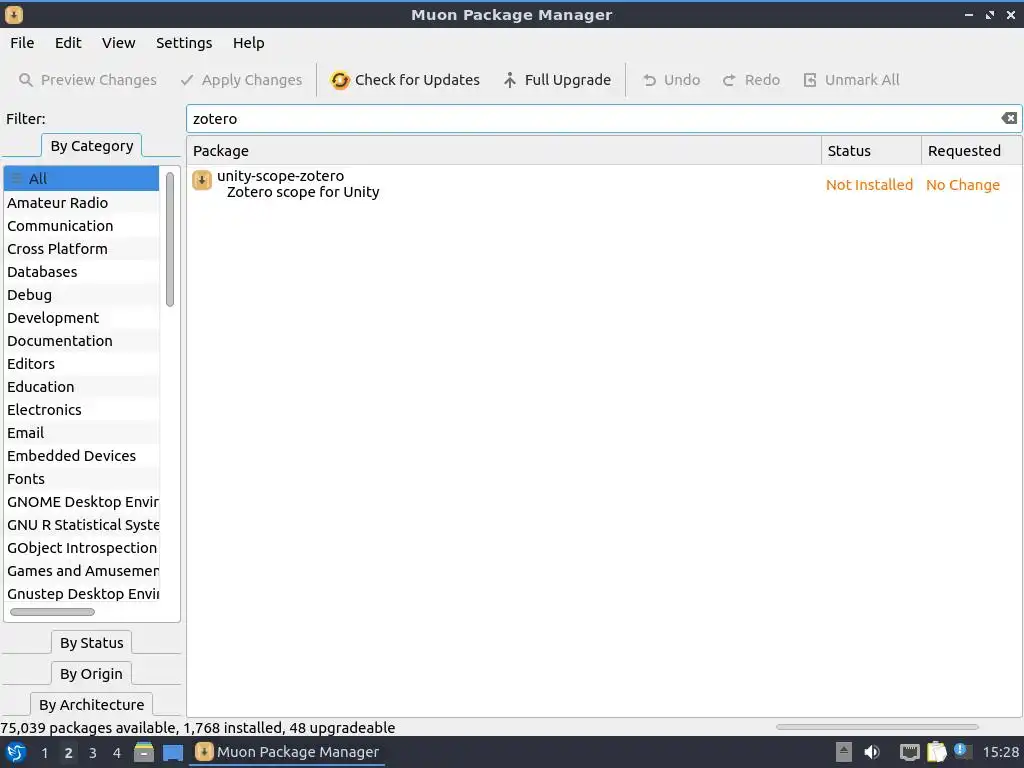This screenshot has height=768, width=1024.
Task: Select the Education category
Action: (82, 387)
